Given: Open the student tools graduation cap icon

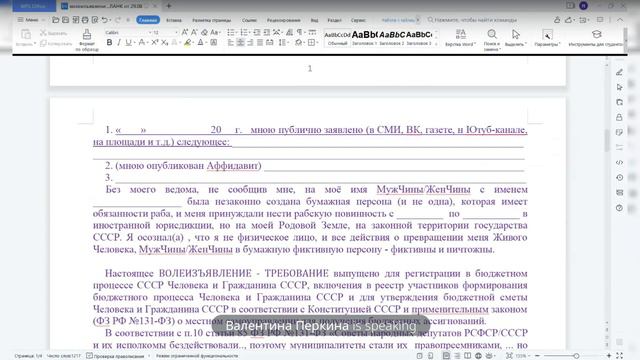Looking at the screenshot, I should point(596,34).
